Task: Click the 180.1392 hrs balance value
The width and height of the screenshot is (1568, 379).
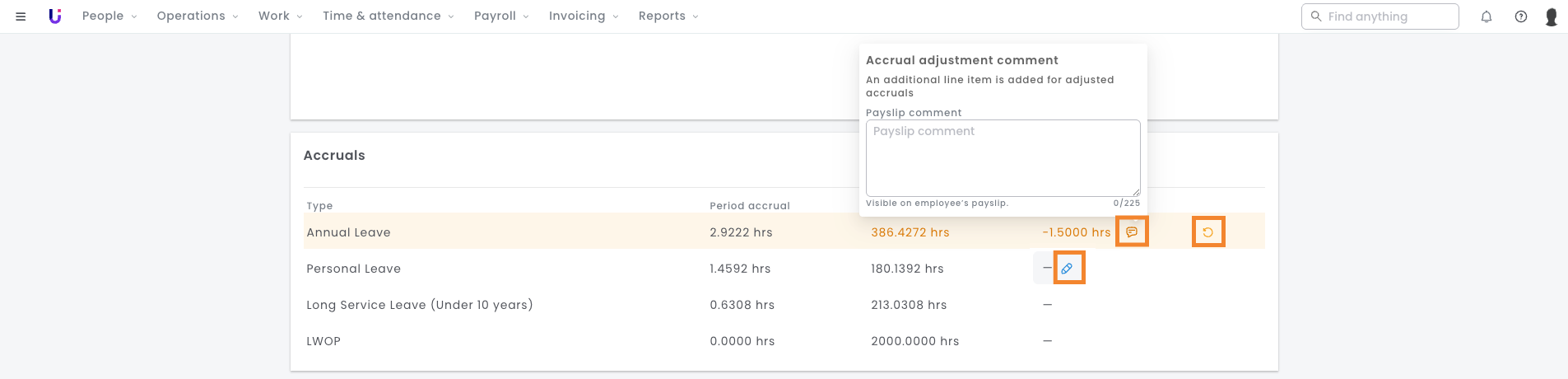Action: click(x=907, y=269)
